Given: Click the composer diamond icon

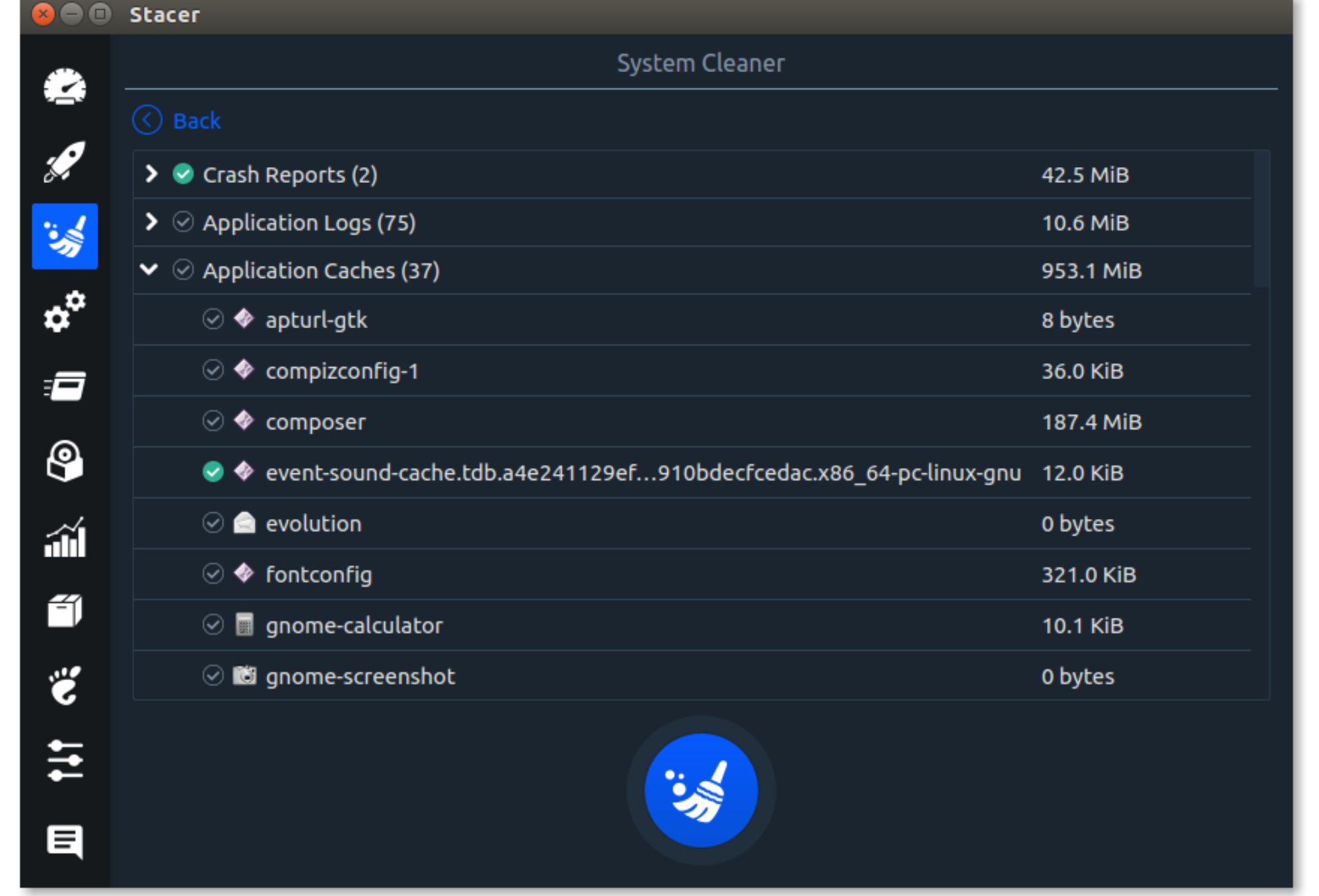Looking at the screenshot, I should tap(244, 421).
